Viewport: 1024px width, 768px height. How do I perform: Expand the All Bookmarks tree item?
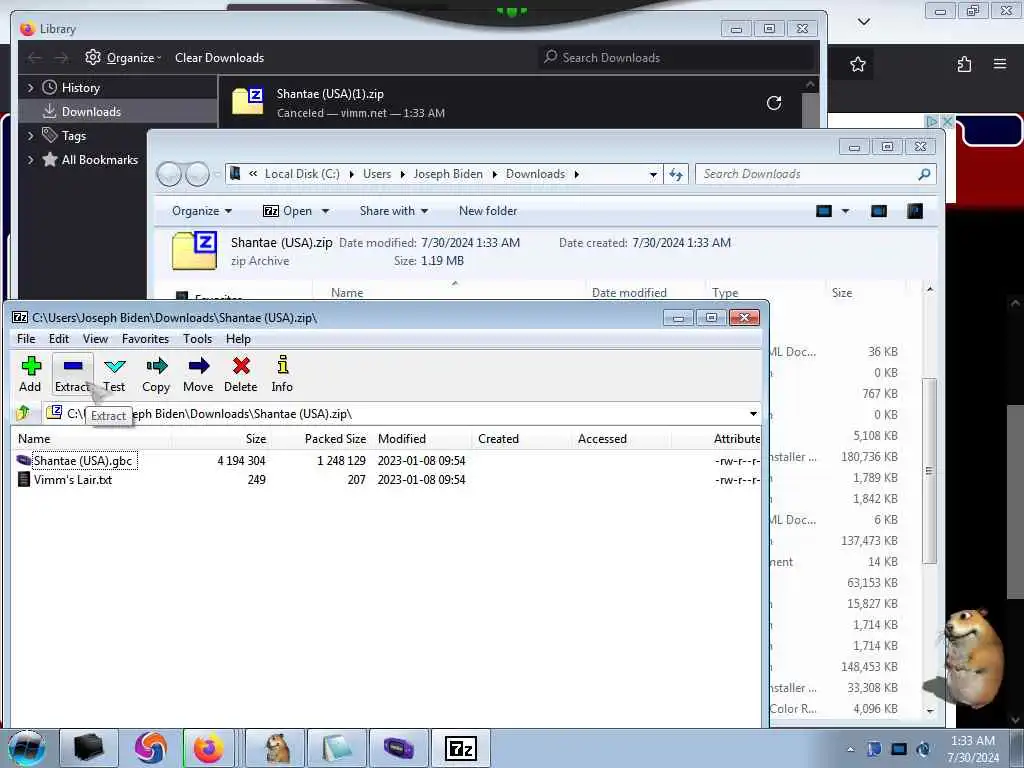click(31, 160)
